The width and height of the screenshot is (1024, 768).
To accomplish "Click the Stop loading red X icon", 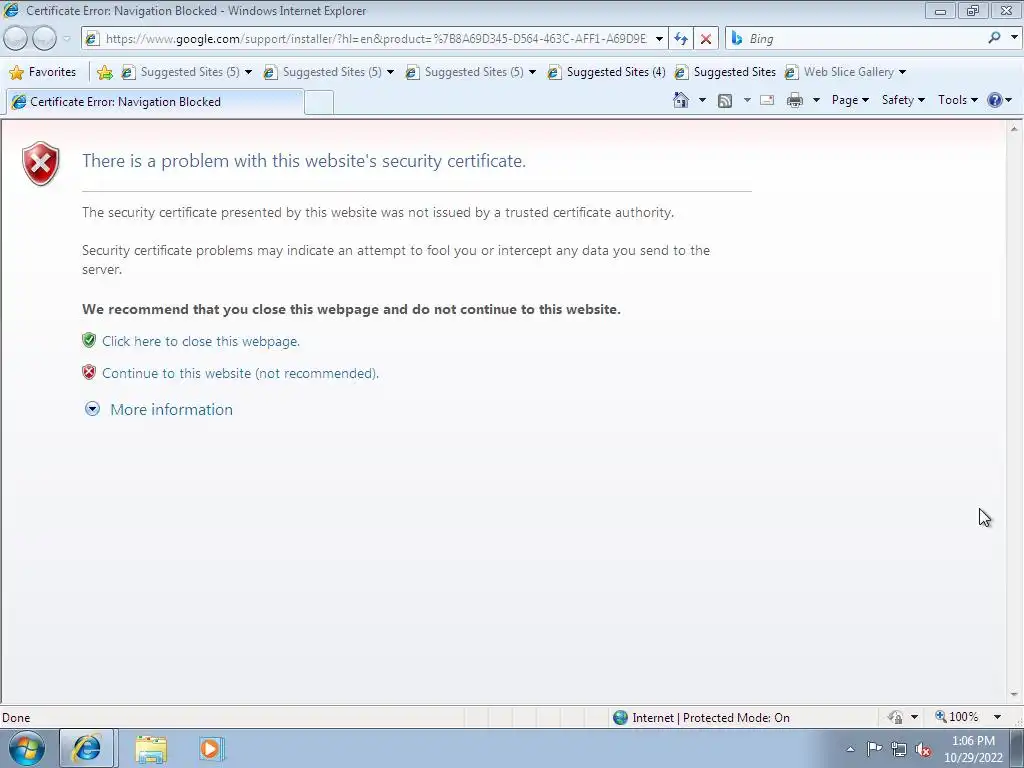I will [x=706, y=39].
